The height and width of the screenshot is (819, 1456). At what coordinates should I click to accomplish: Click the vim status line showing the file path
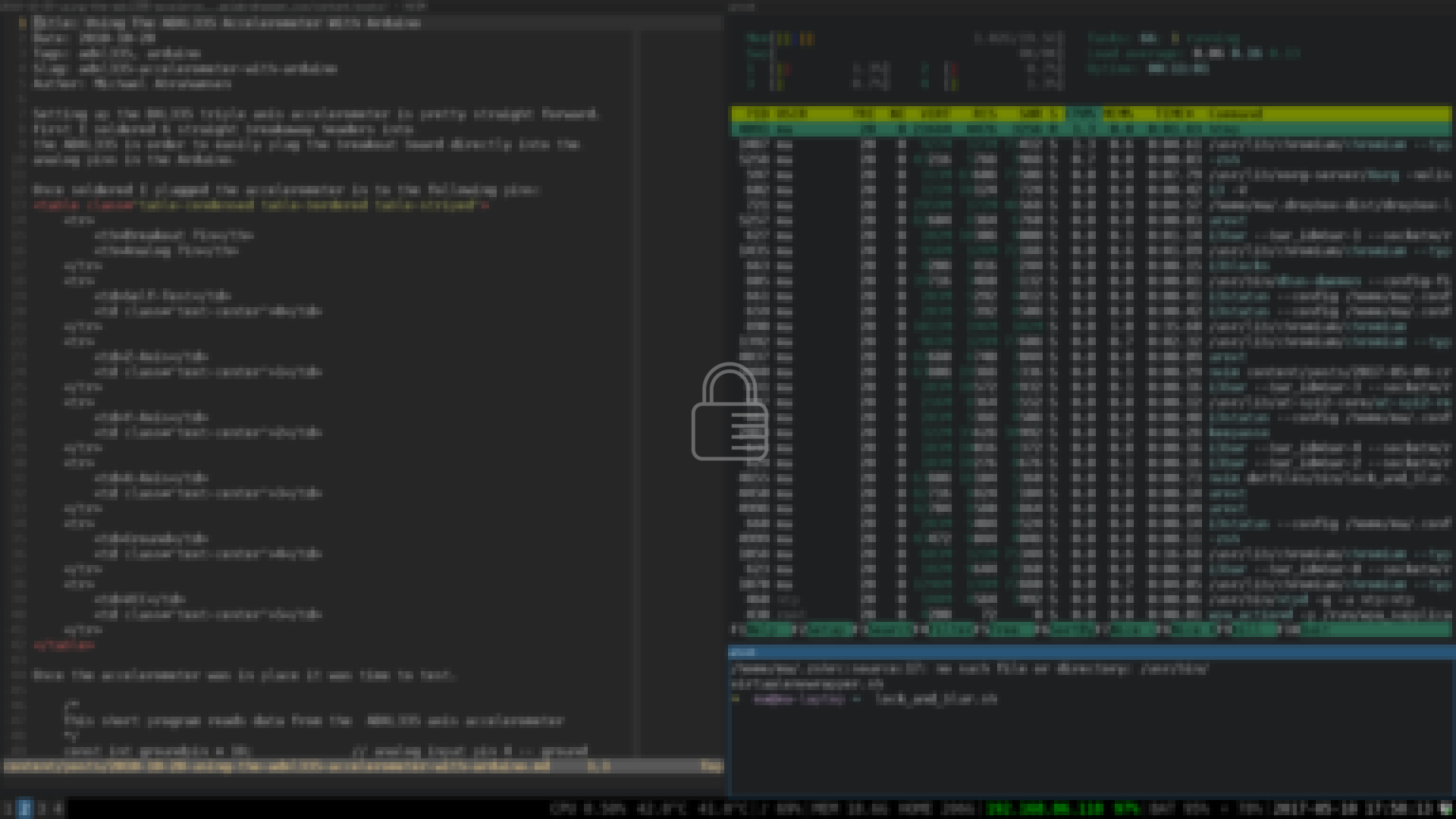click(x=363, y=766)
